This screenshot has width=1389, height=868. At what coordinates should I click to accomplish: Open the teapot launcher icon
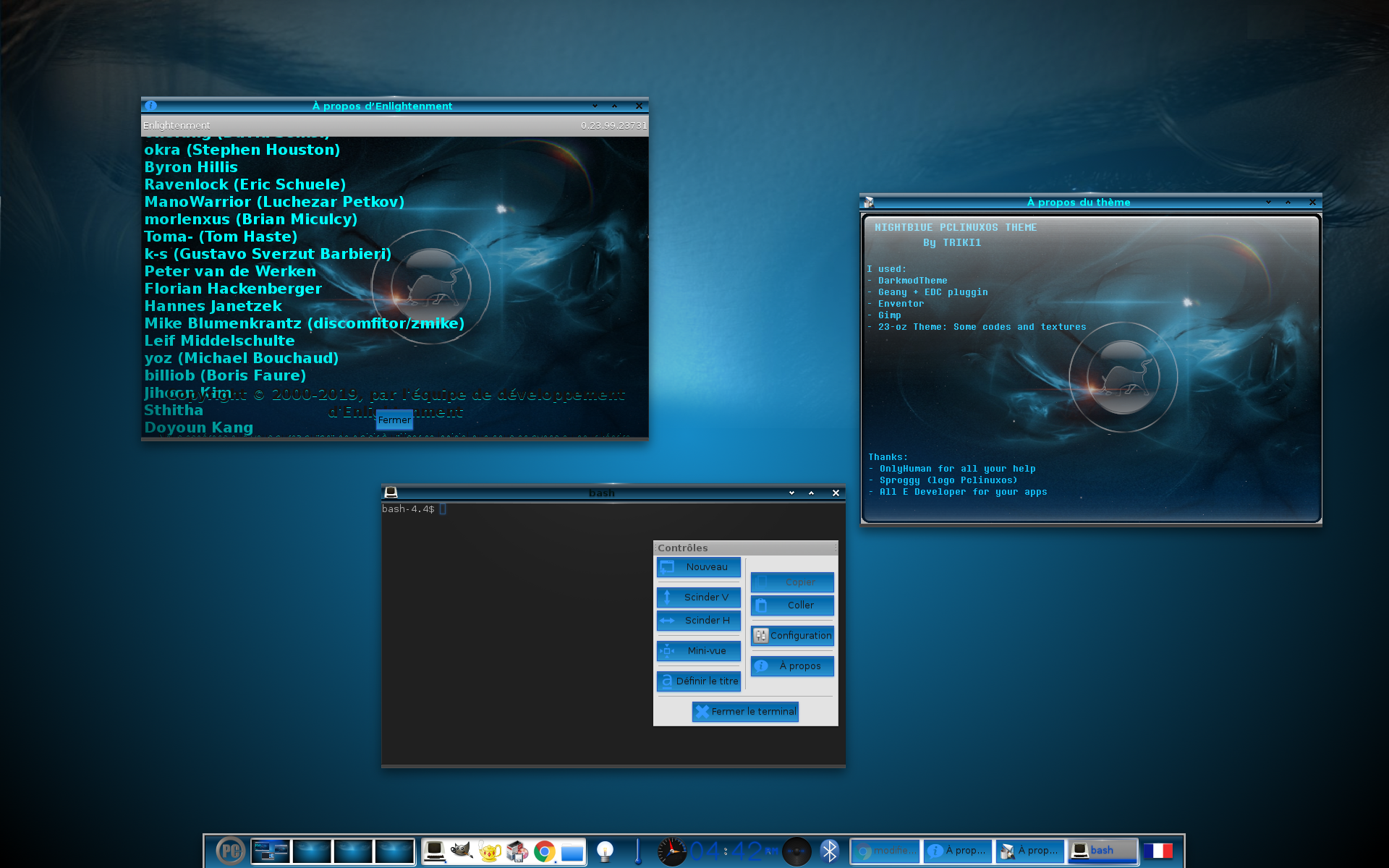click(490, 851)
